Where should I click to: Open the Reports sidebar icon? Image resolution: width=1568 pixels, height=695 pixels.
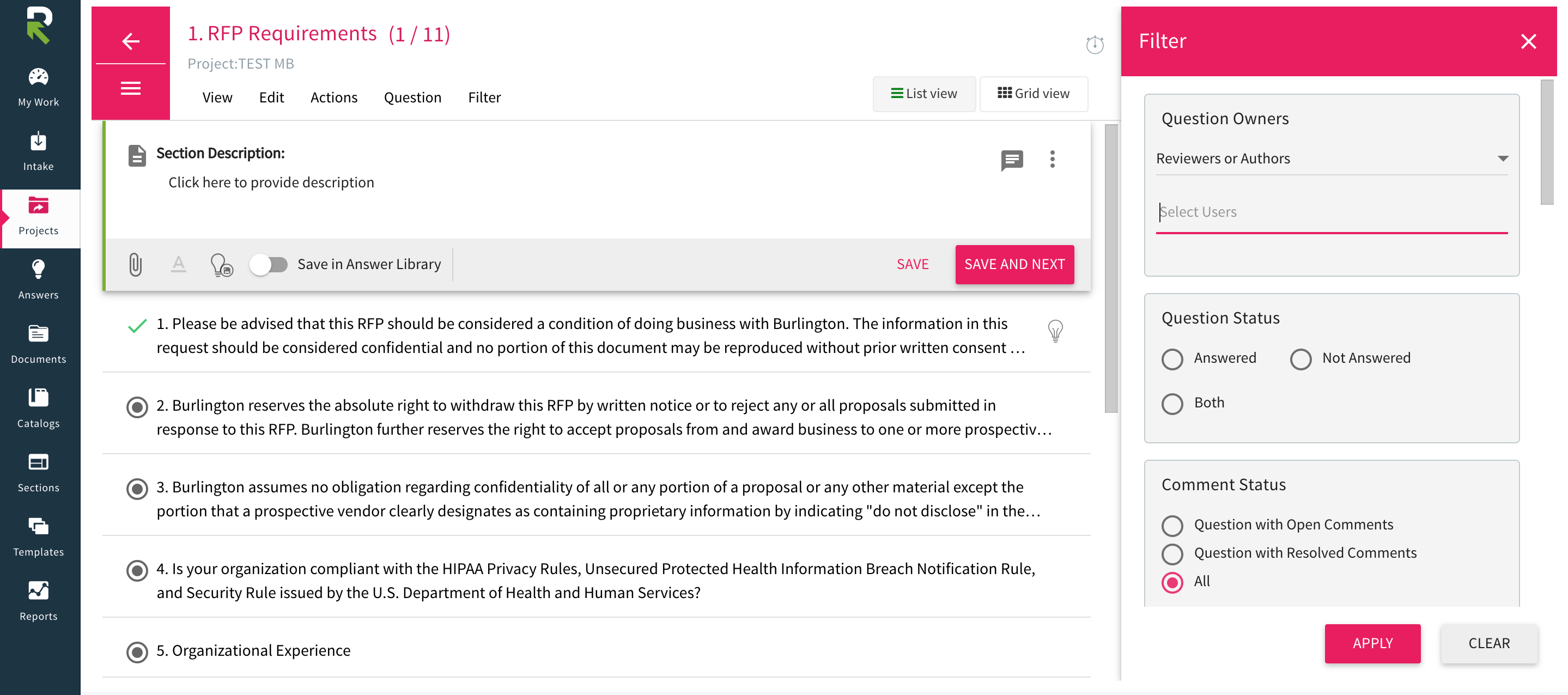coord(38,590)
